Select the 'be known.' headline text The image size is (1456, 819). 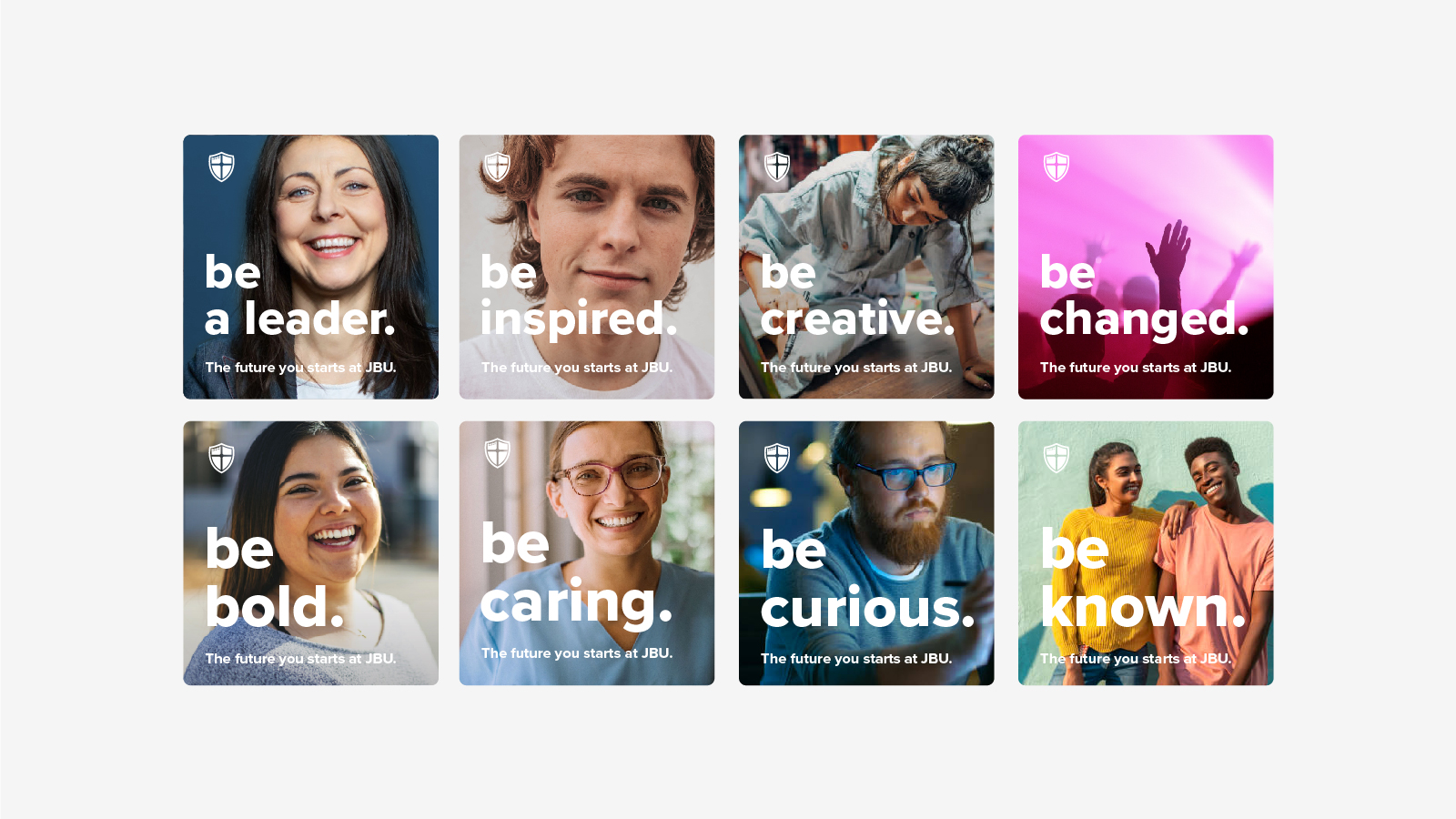pyautogui.click(x=1143, y=579)
